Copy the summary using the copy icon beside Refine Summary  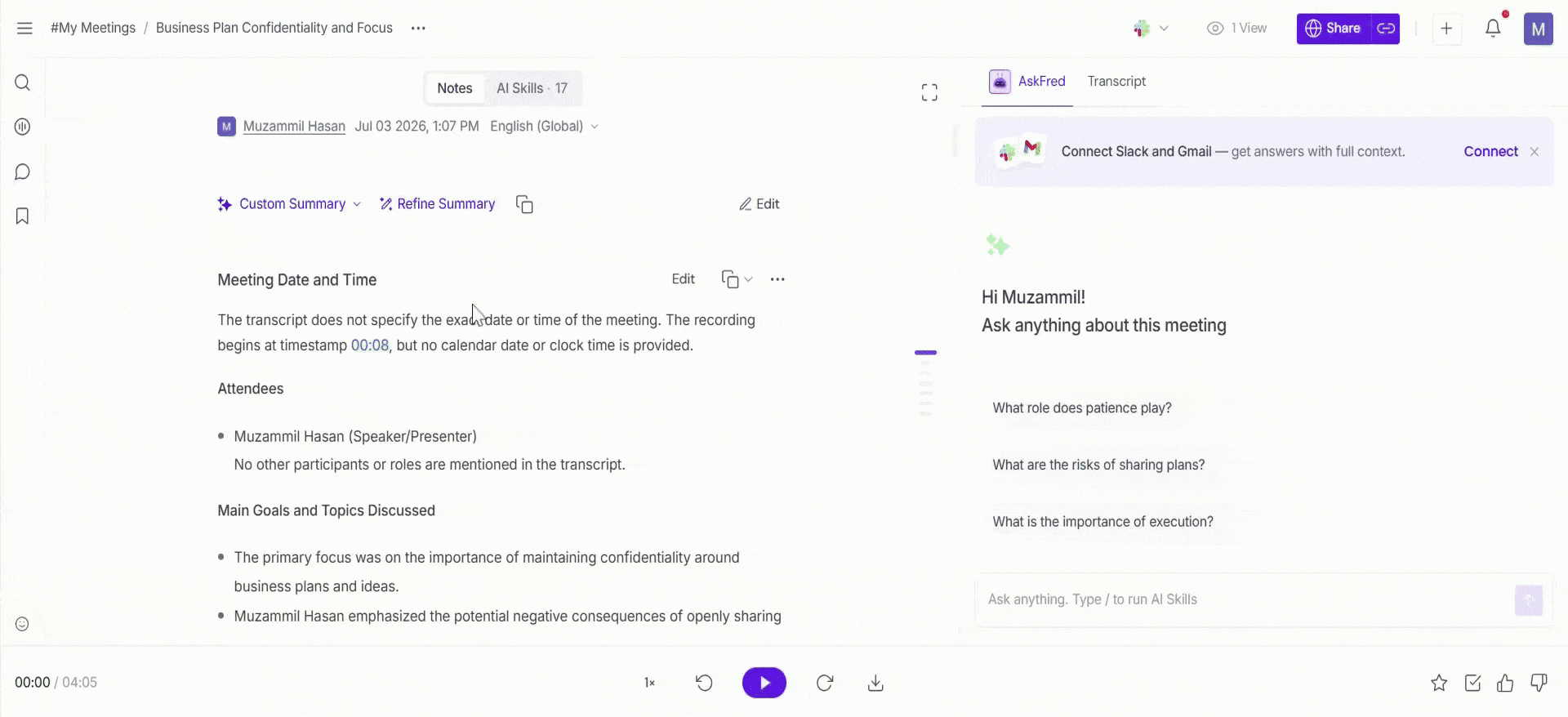click(x=524, y=204)
